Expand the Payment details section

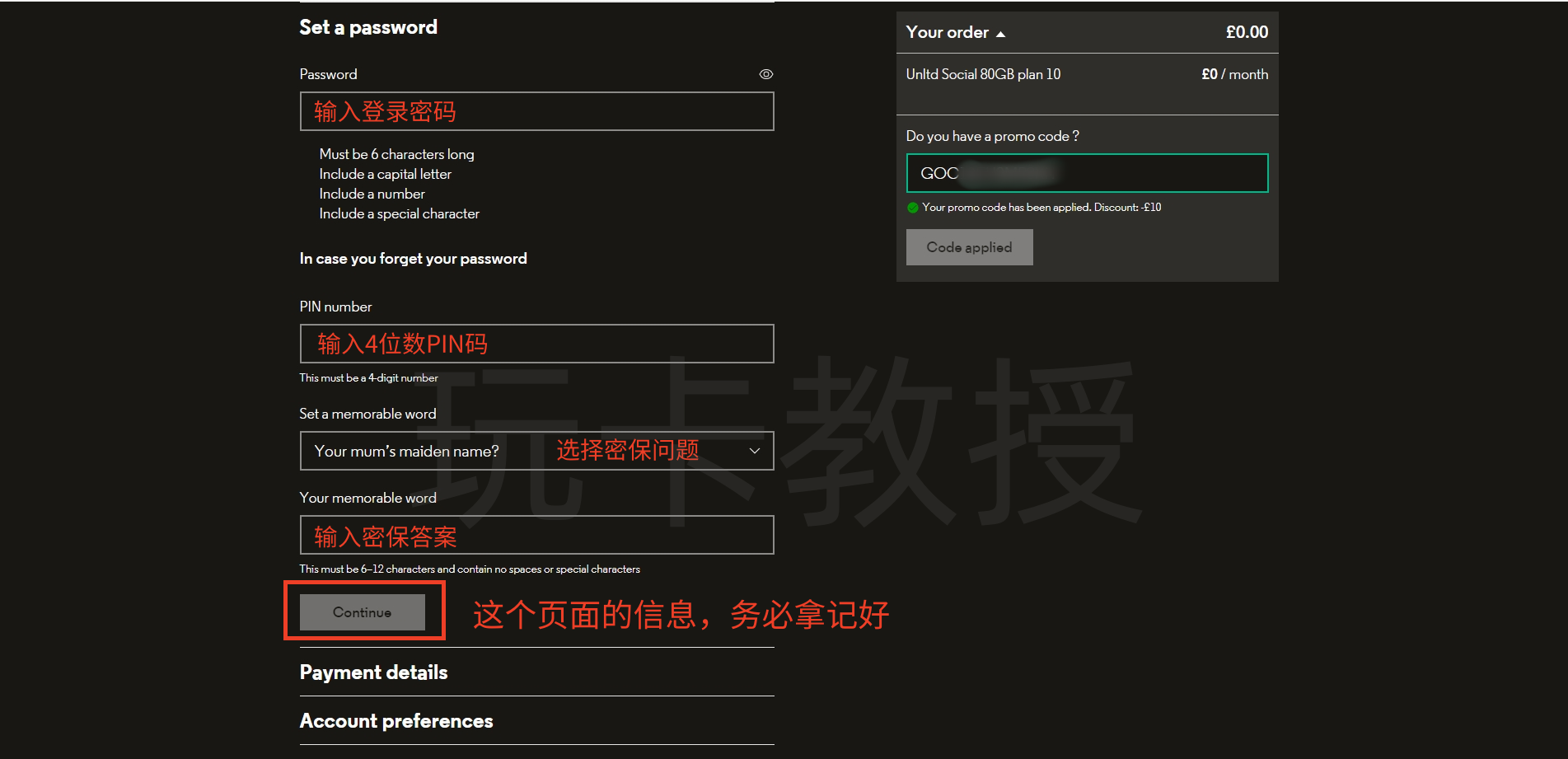tap(373, 672)
